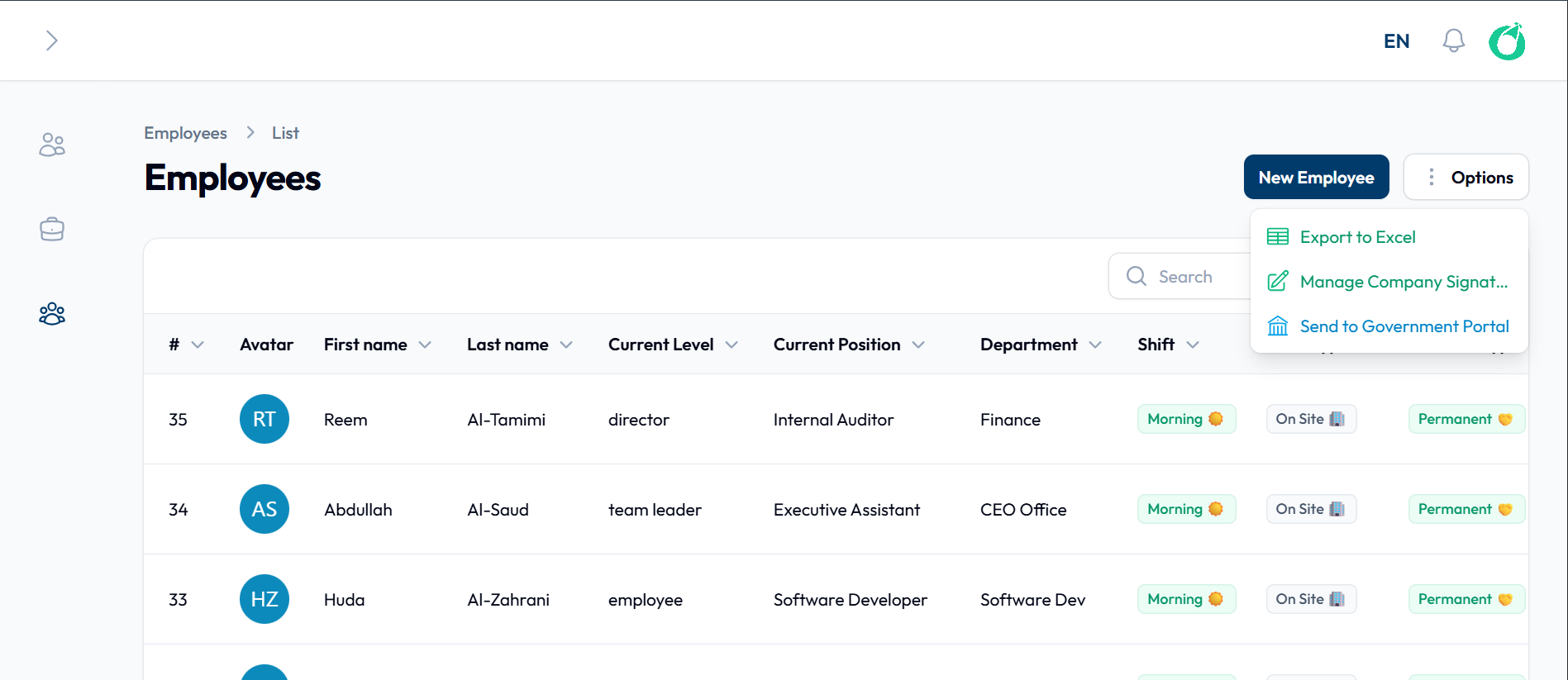Open the briefcase section in sidebar

coord(52,229)
